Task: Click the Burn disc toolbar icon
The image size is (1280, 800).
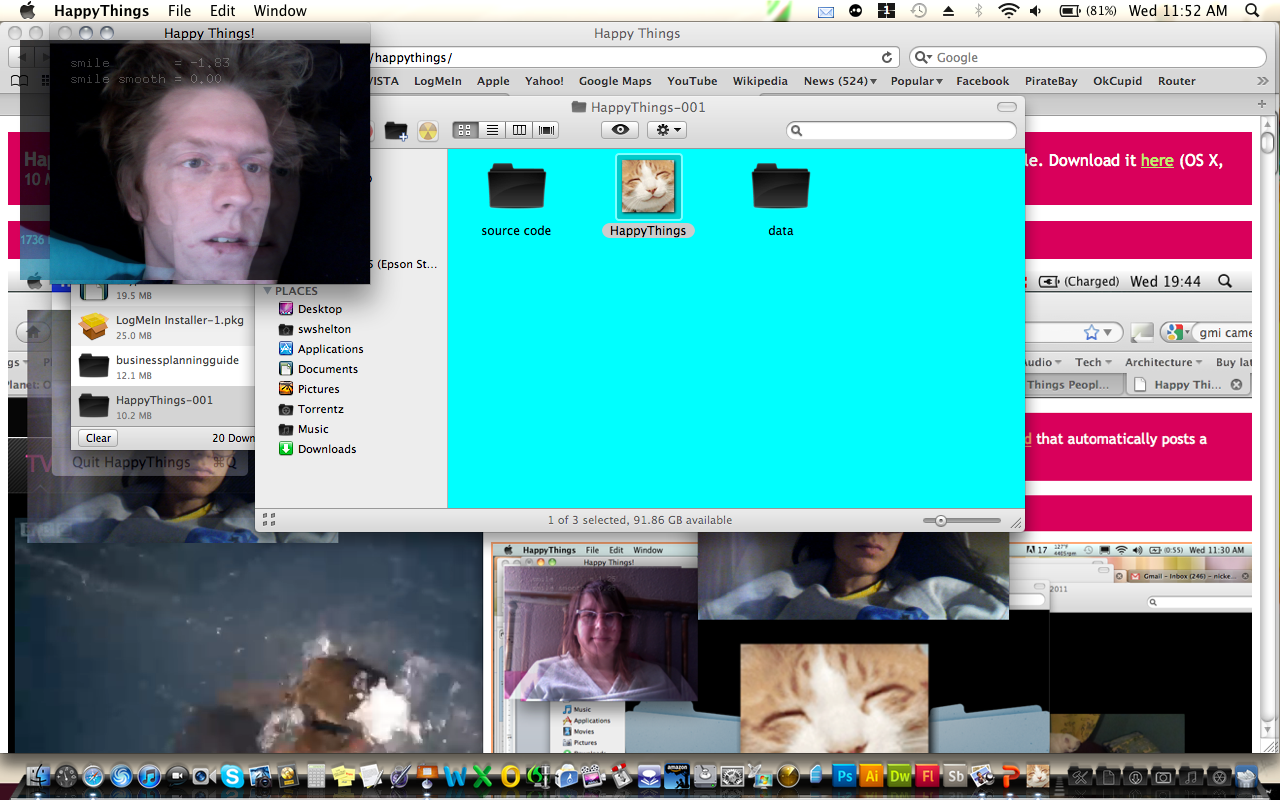Action: point(428,131)
